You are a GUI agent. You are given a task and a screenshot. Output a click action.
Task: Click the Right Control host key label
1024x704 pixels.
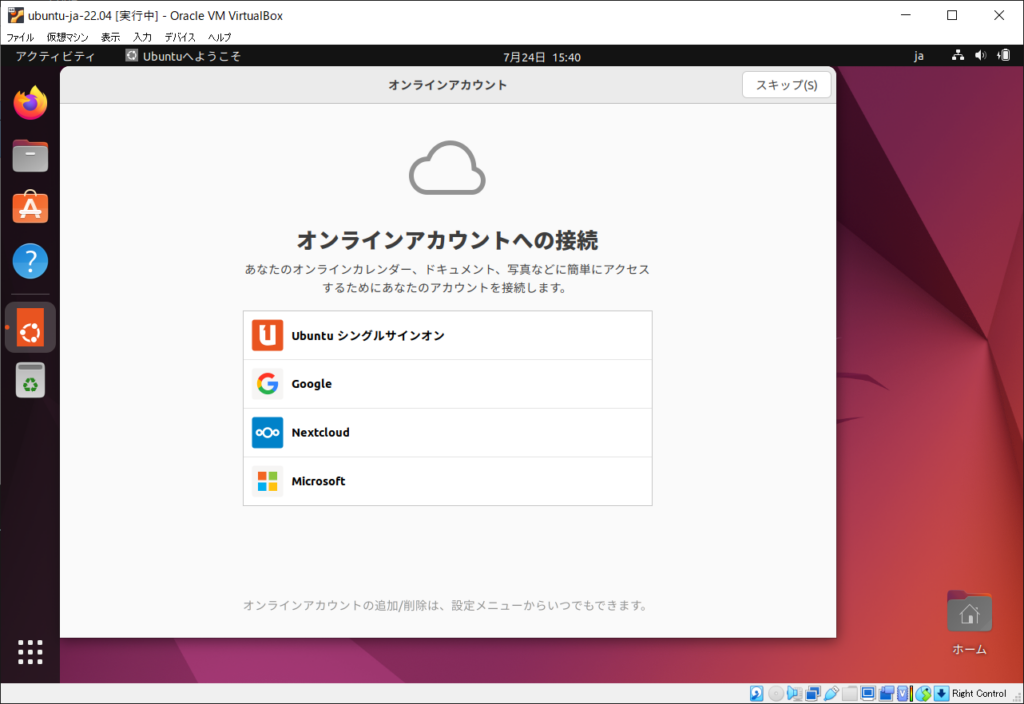click(979, 694)
